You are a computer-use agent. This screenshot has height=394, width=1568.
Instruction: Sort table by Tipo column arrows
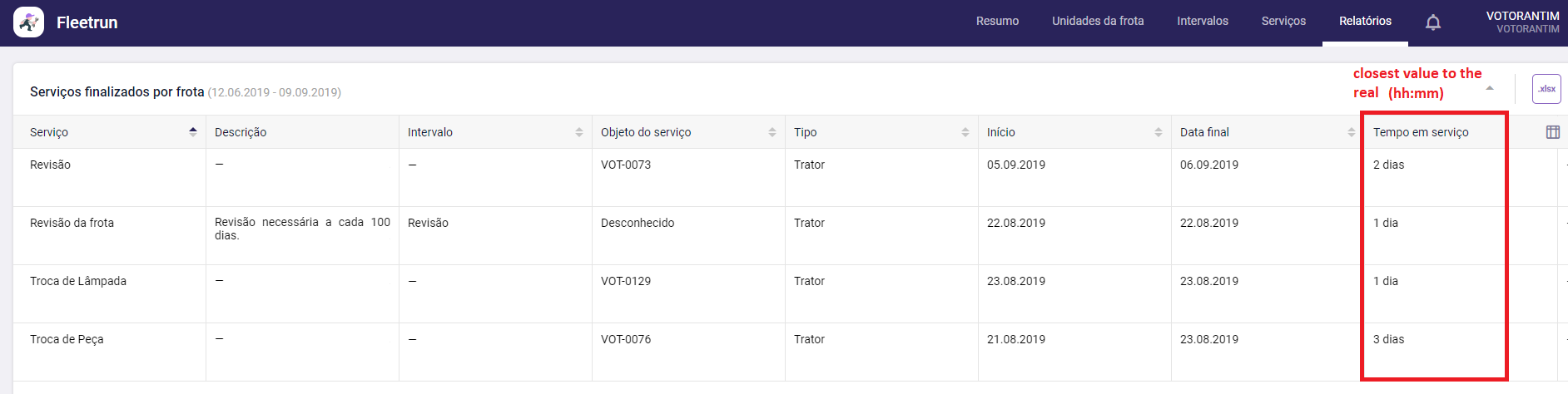pyautogui.click(x=965, y=132)
